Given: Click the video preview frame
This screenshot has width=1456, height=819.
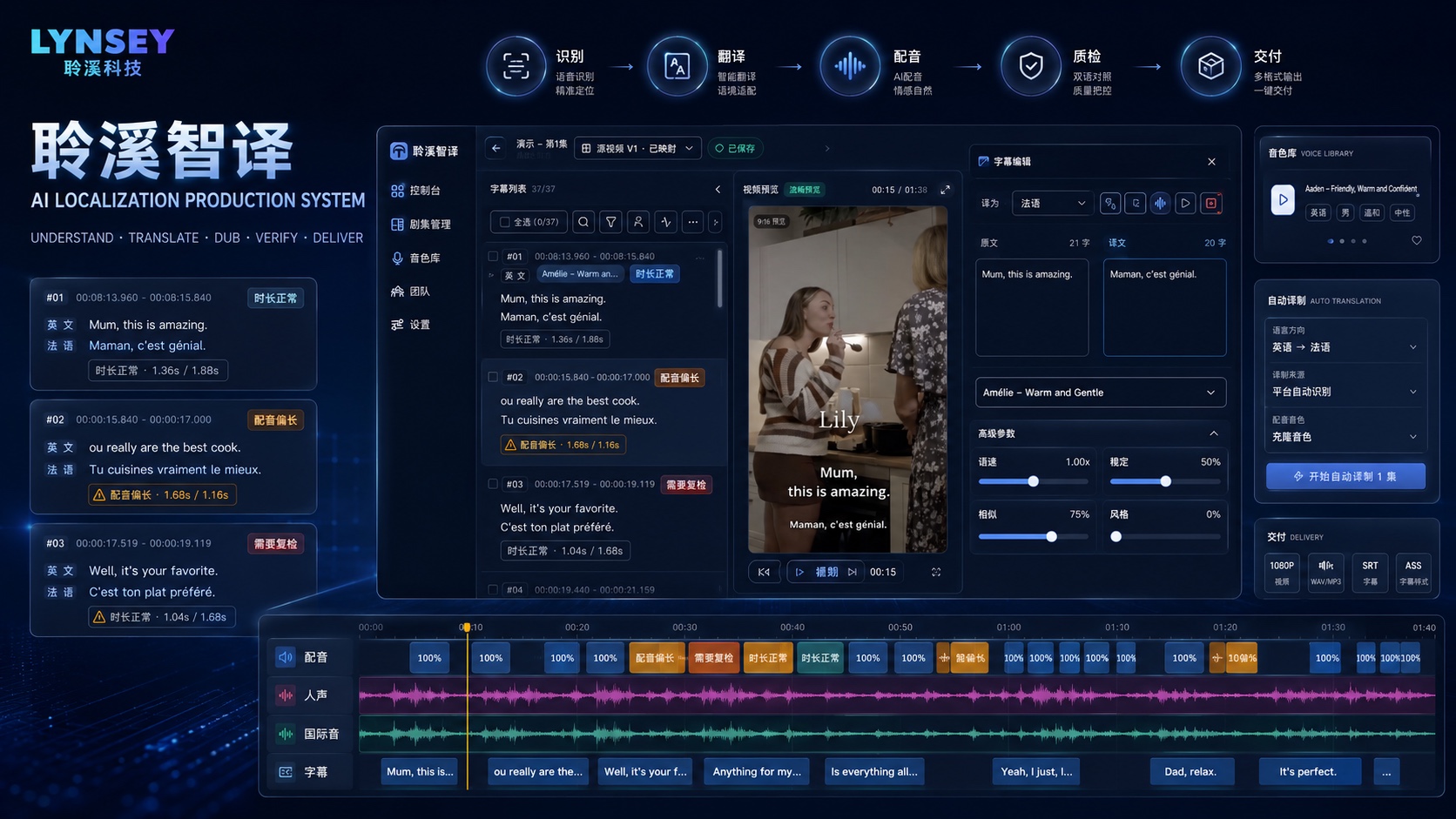Looking at the screenshot, I should point(847,379).
